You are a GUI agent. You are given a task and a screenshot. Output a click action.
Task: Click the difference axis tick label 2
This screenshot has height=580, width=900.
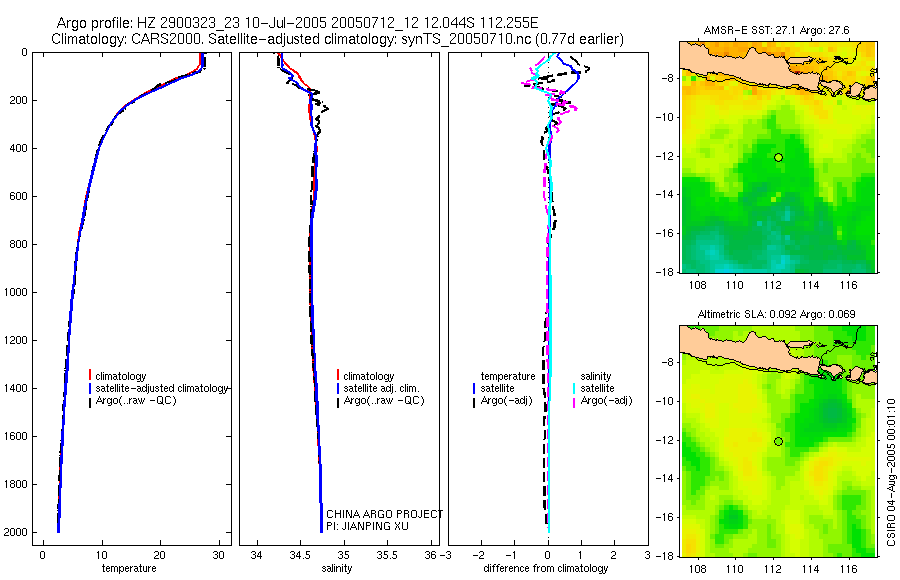[614, 555]
